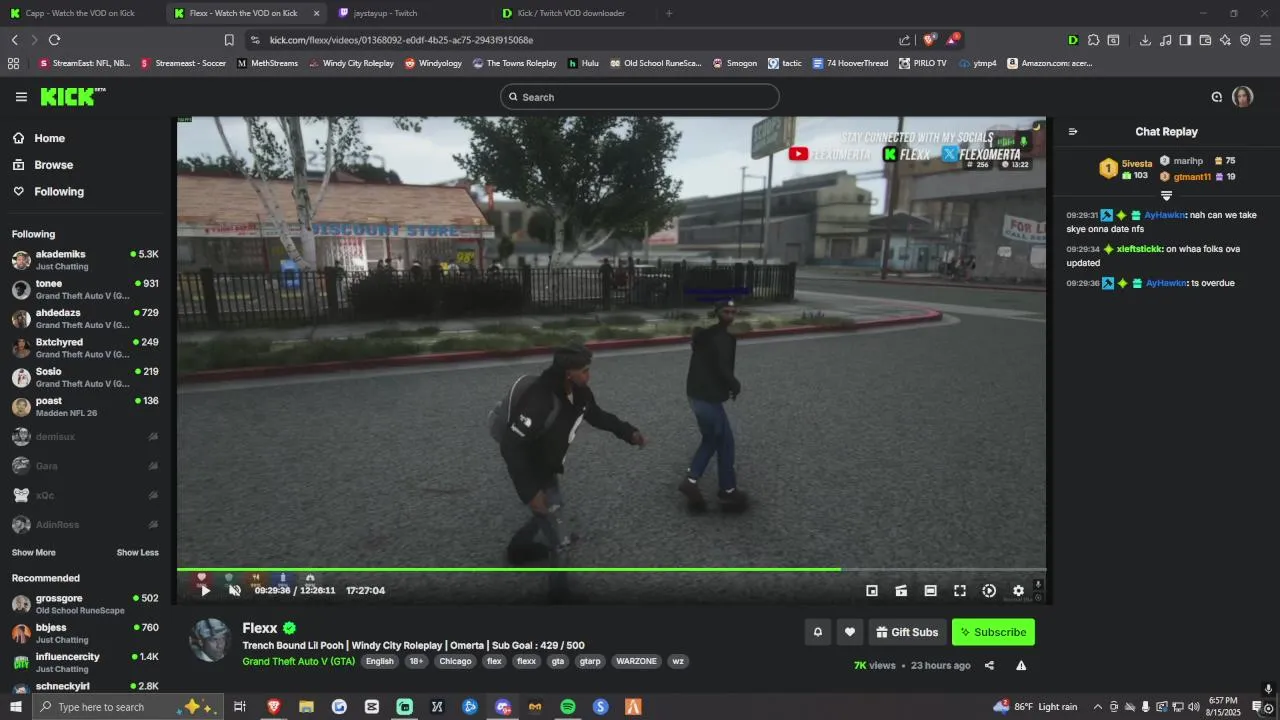Image resolution: width=1280 pixels, height=720 pixels.
Task: Collapse the Chat Replay panel
Action: point(1073,132)
